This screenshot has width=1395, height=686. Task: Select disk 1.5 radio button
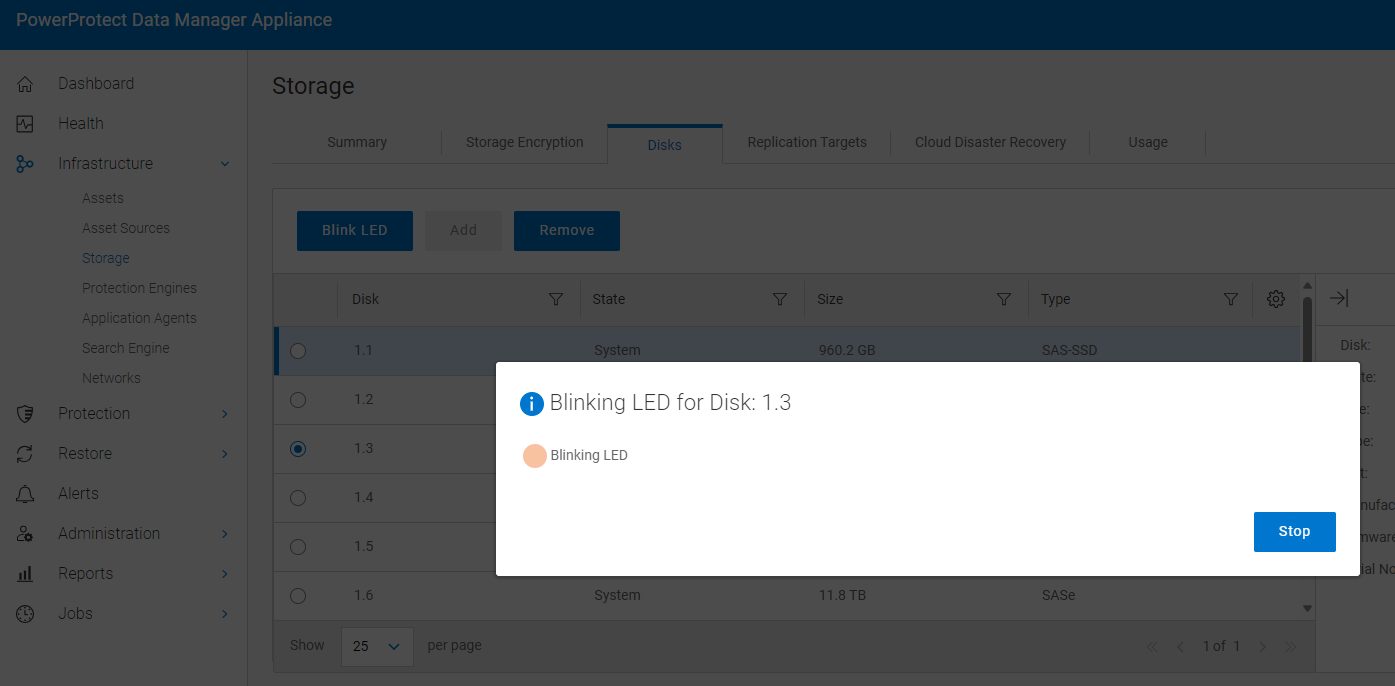[x=297, y=547]
